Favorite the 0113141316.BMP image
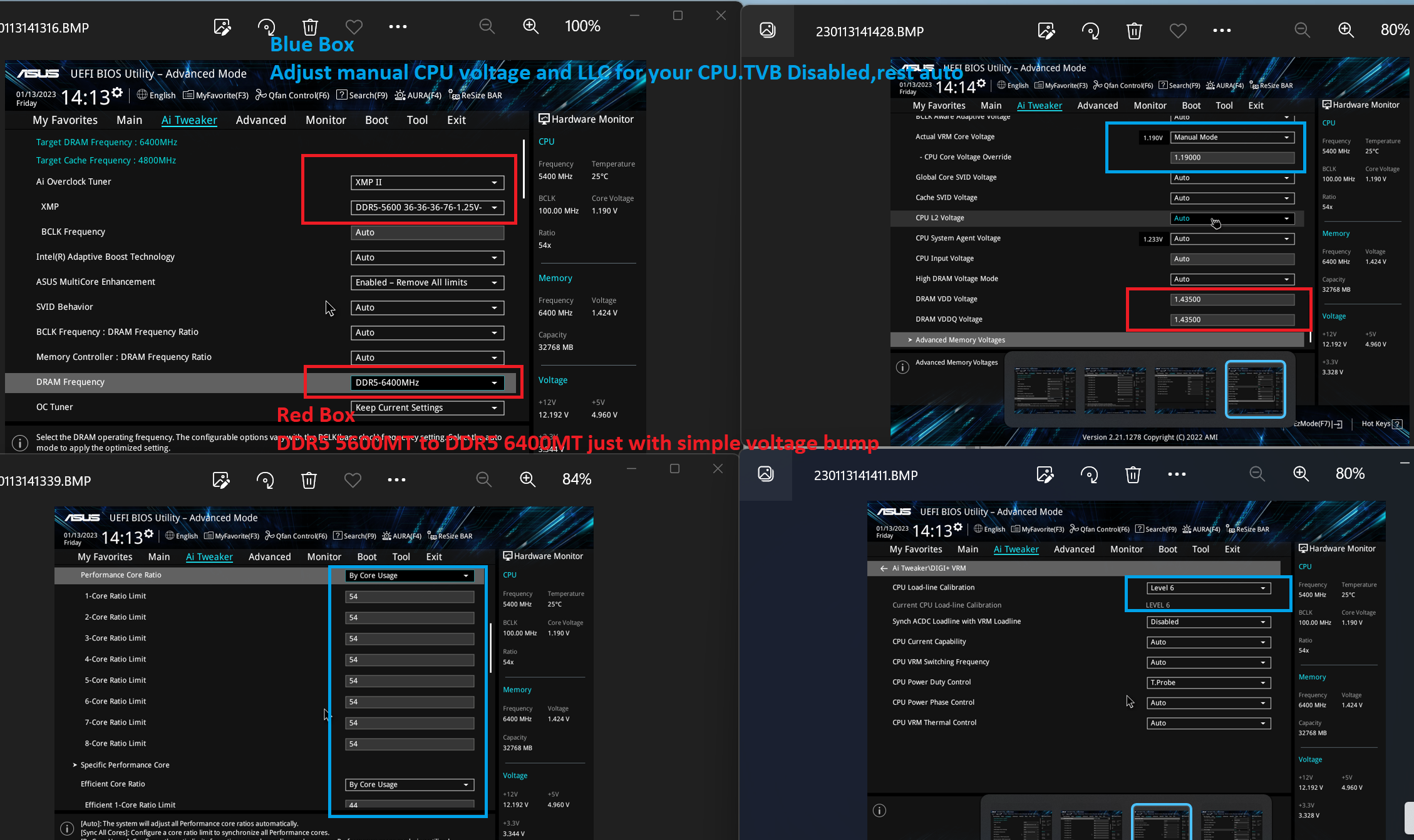This screenshot has width=1414, height=840. (x=354, y=26)
